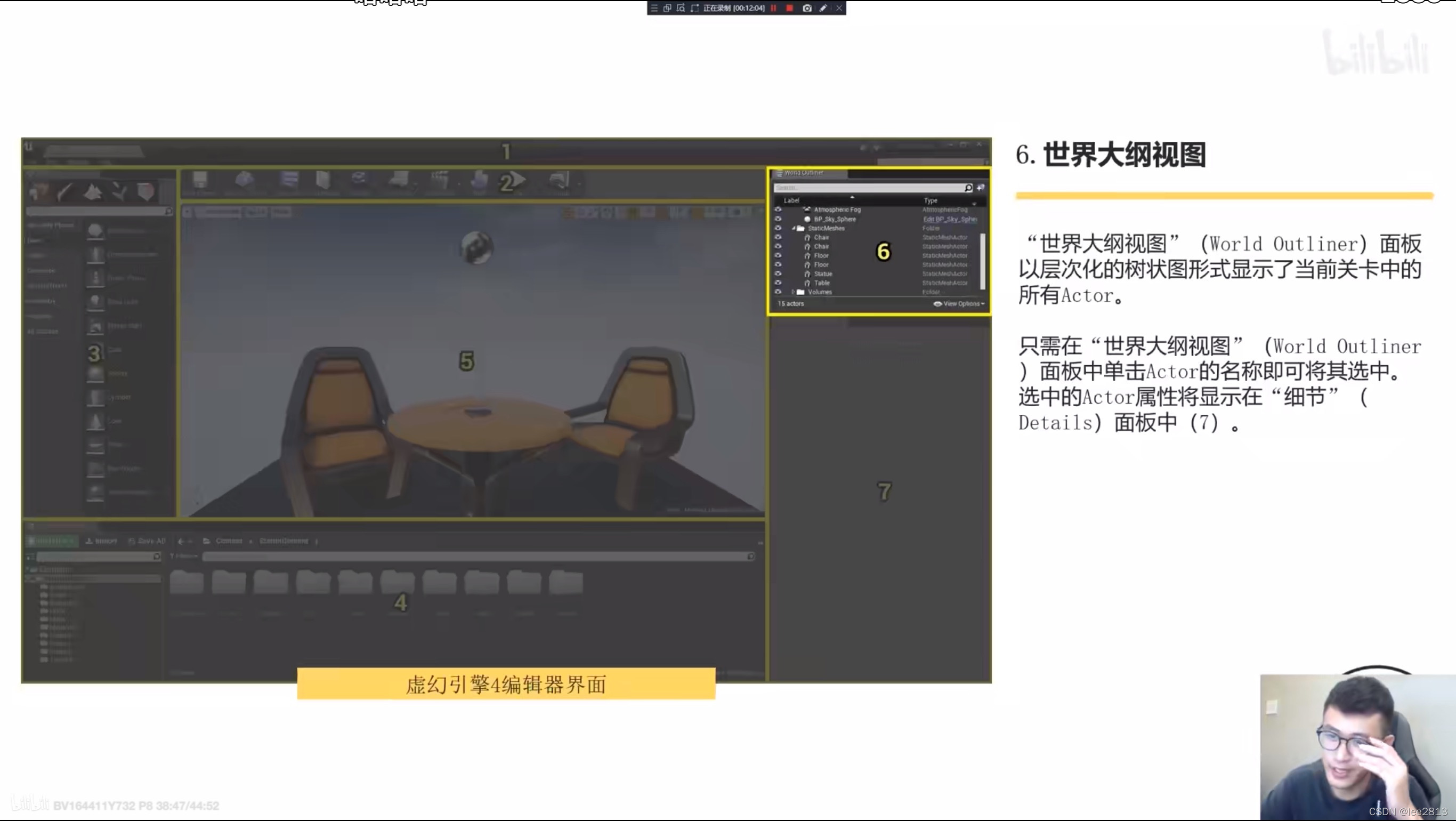
Task: Click the Launch toolbar icon
Action: [559, 180]
